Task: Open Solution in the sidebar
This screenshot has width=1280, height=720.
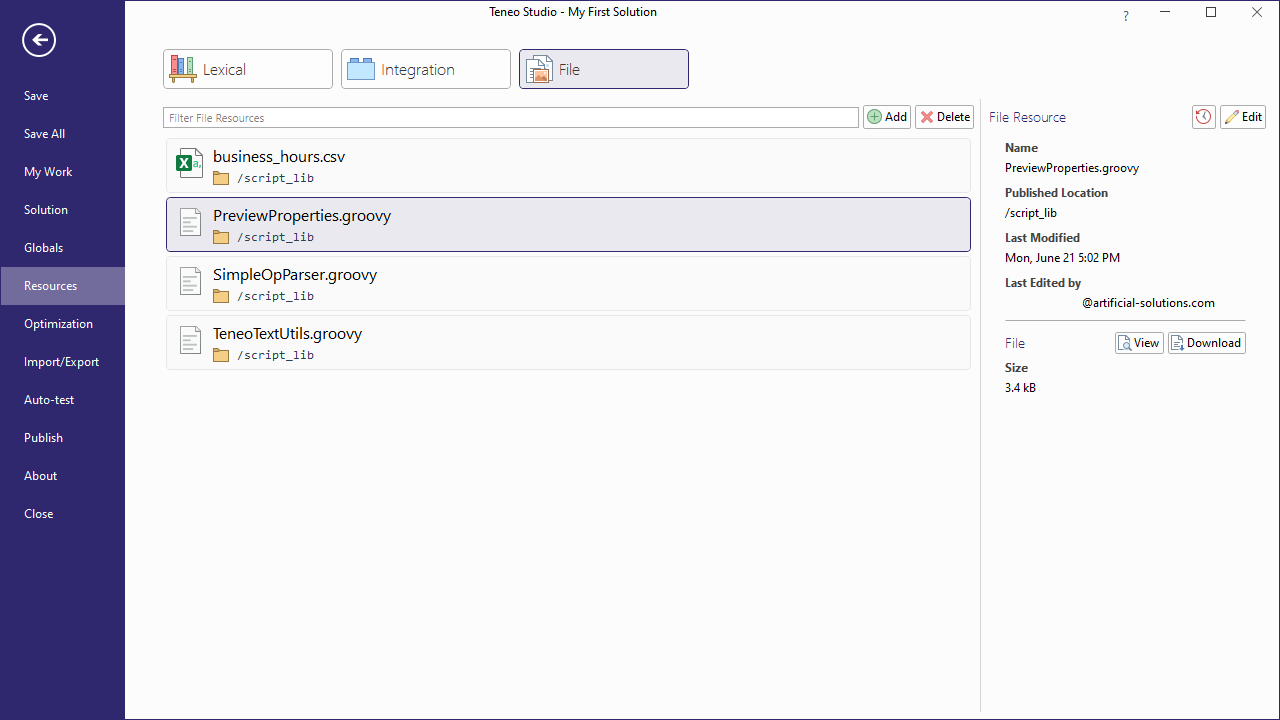Action: coord(62,210)
